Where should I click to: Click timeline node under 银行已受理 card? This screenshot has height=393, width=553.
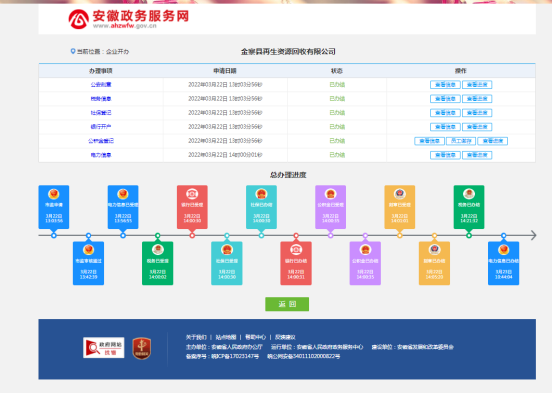[192, 235]
